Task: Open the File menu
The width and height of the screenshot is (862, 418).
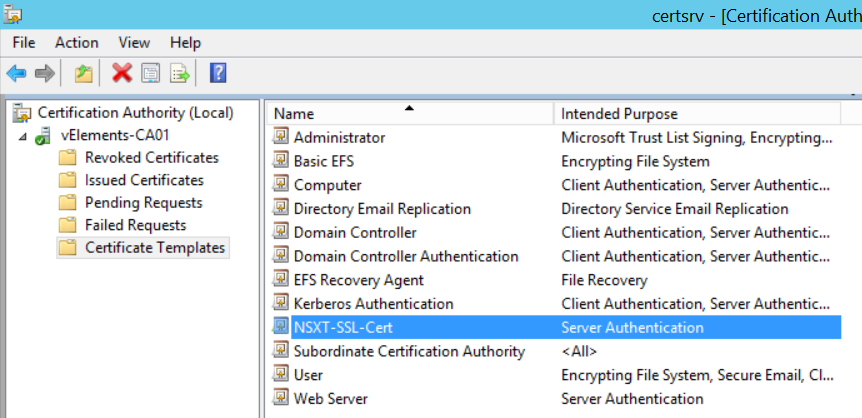Action: point(24,43)
